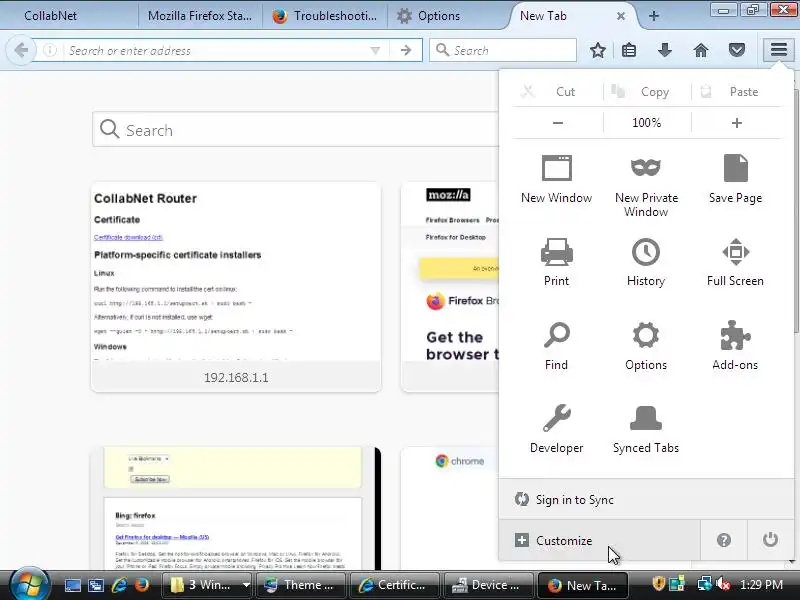The image size is (800, 600).
Task: Click the back navigation arrow
Action: coord(21,50)
